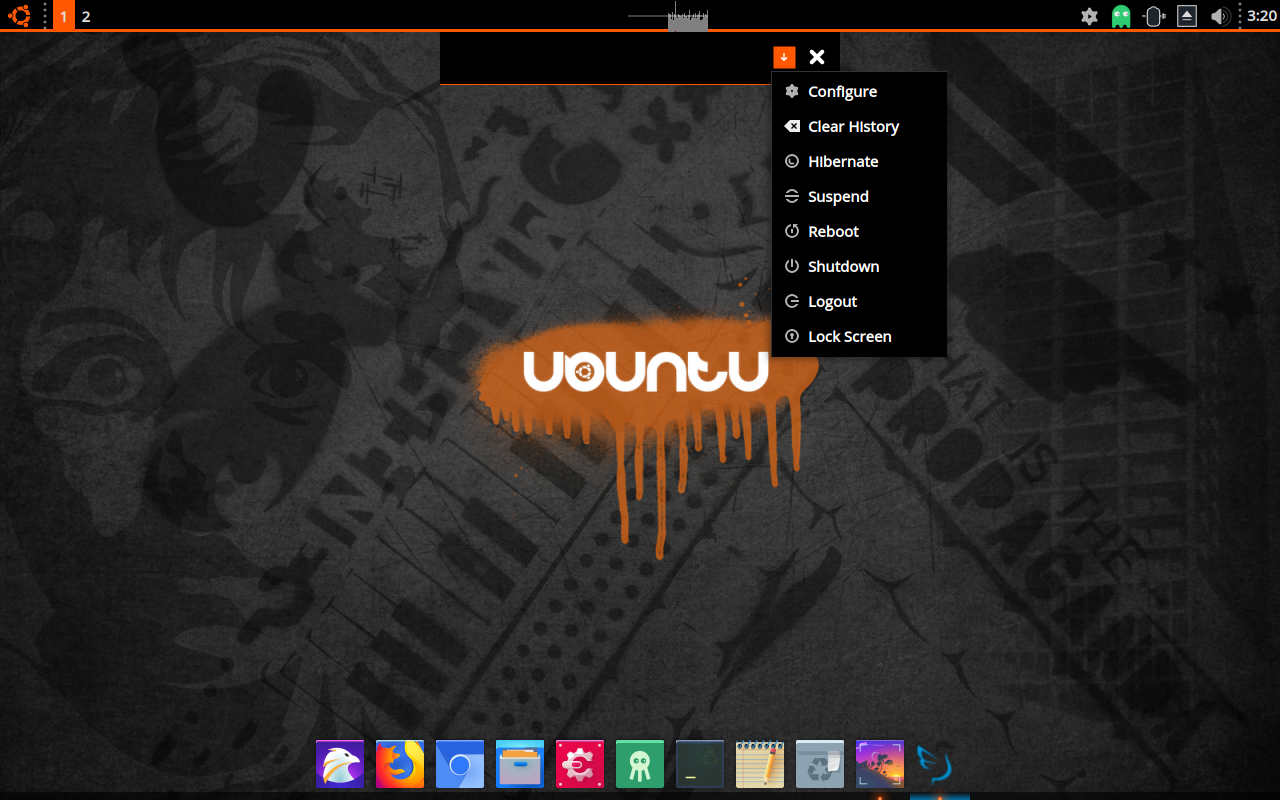
Task: Launch the white eagle app from dock
Action: coord(340,764)
